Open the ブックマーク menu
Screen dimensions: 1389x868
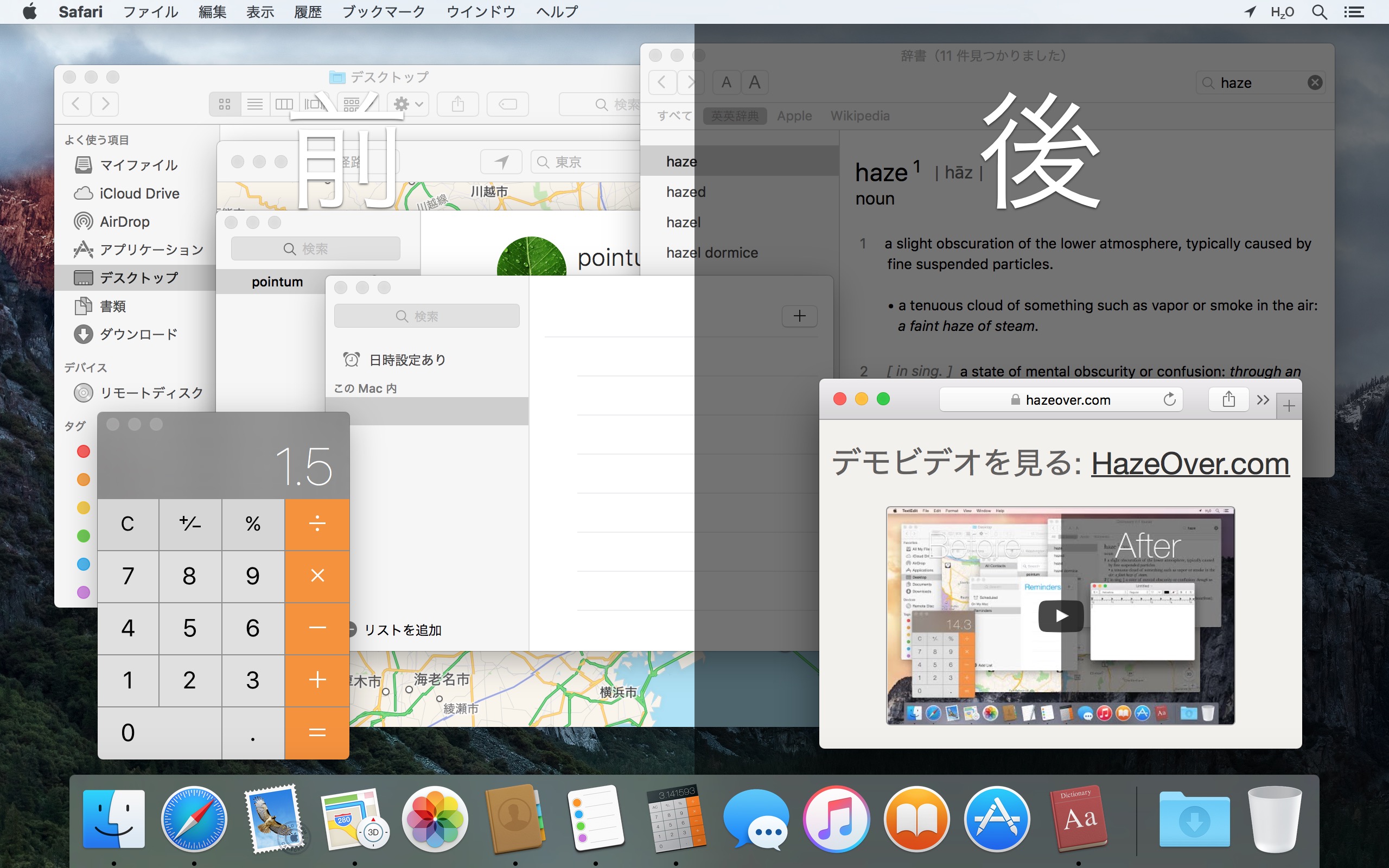[x=384, y=12]
